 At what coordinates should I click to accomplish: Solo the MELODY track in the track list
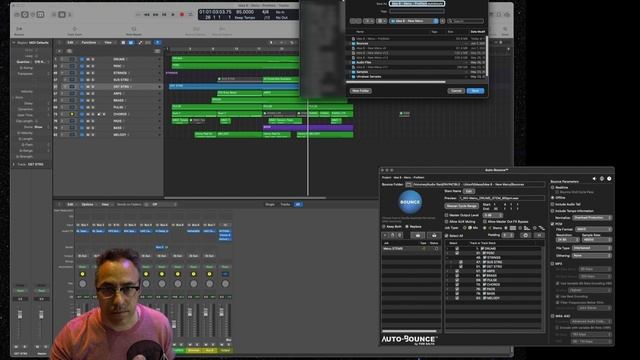tap(93, 135)
